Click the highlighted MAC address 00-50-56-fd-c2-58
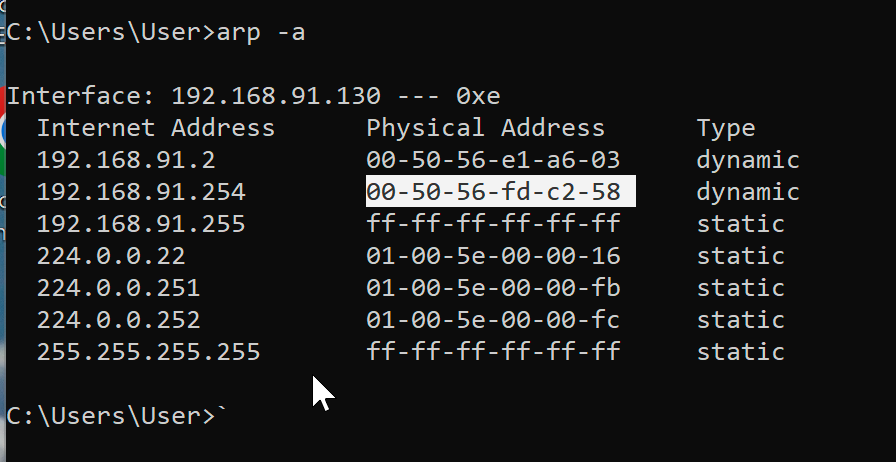The height and width of the screenshot is (462, 896). point(494,192)
